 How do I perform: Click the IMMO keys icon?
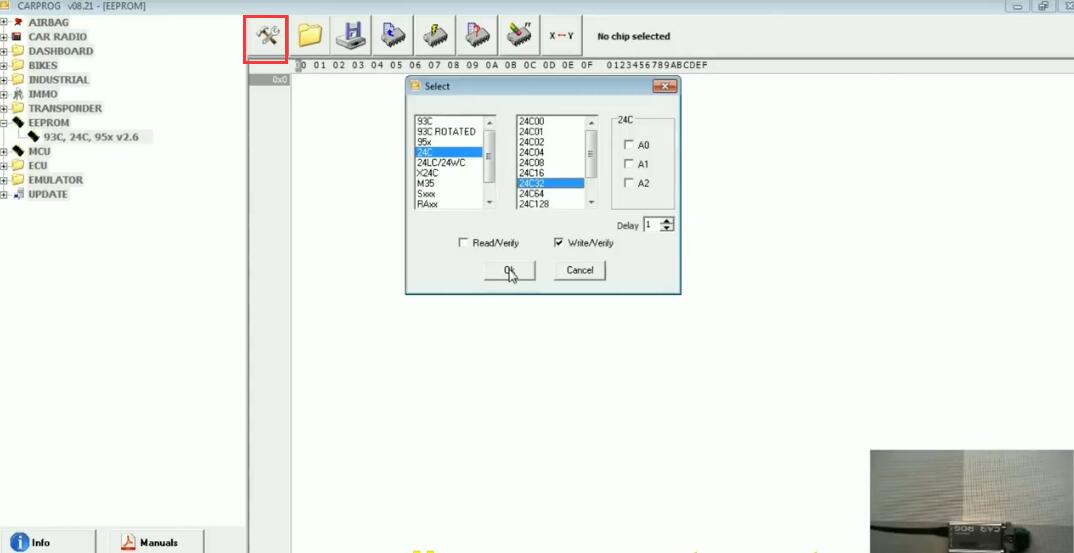18,94
